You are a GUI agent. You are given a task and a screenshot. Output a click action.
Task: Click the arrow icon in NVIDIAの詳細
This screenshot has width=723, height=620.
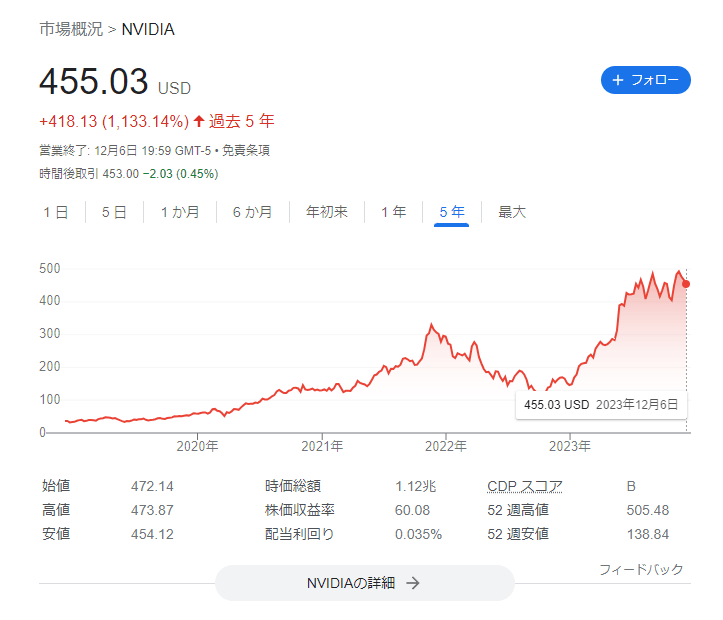coord(413,583)
